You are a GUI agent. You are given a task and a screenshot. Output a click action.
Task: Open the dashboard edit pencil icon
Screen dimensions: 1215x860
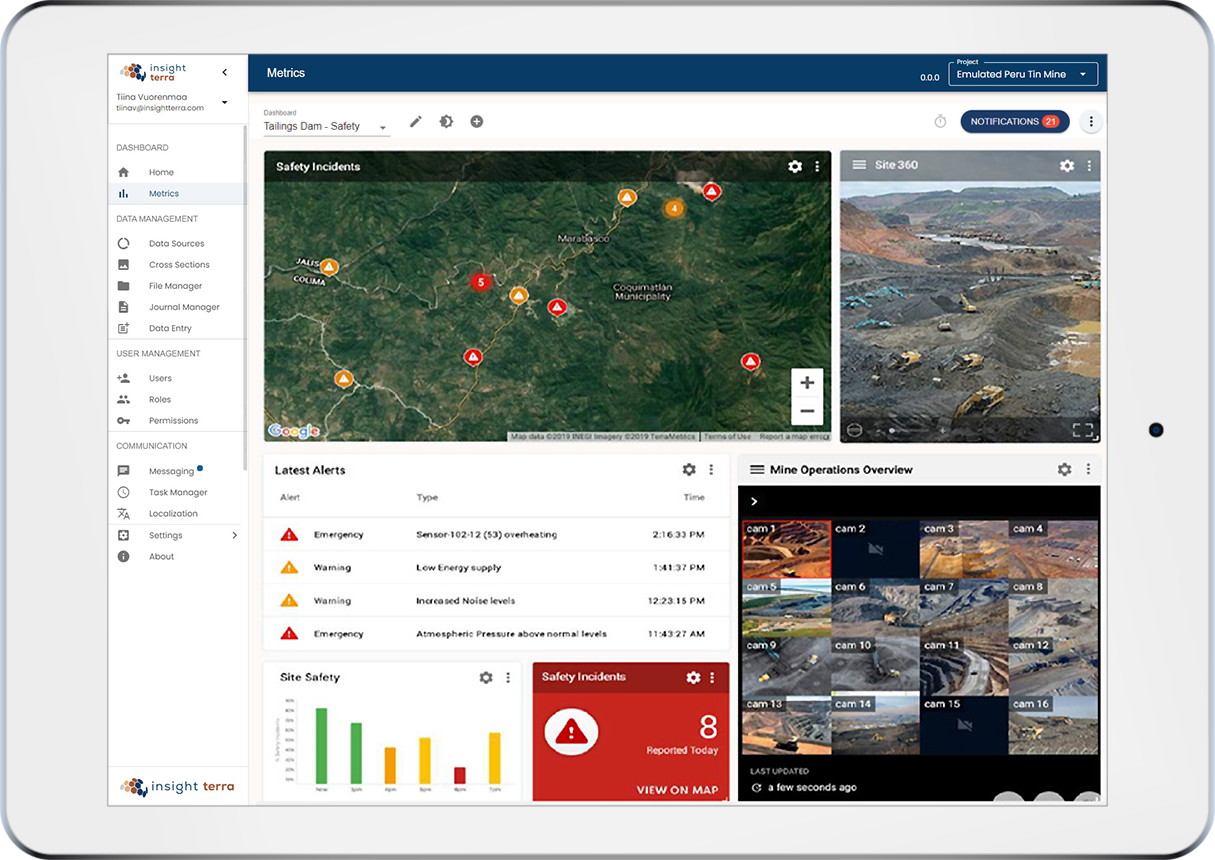tap(415, 120)
